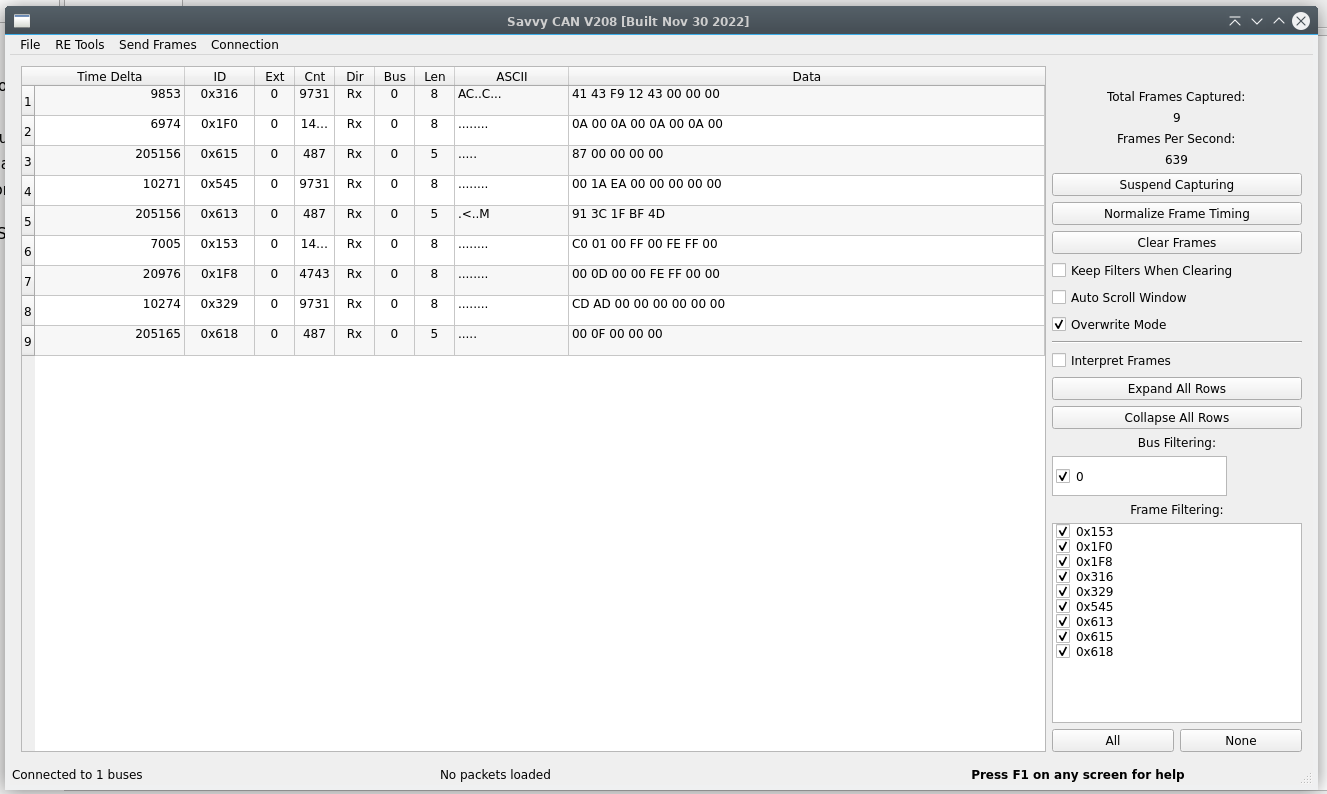Uncheck the 0x1F0 frame filter
This screenshot has height=794, width=1327.
point(1063,547)
